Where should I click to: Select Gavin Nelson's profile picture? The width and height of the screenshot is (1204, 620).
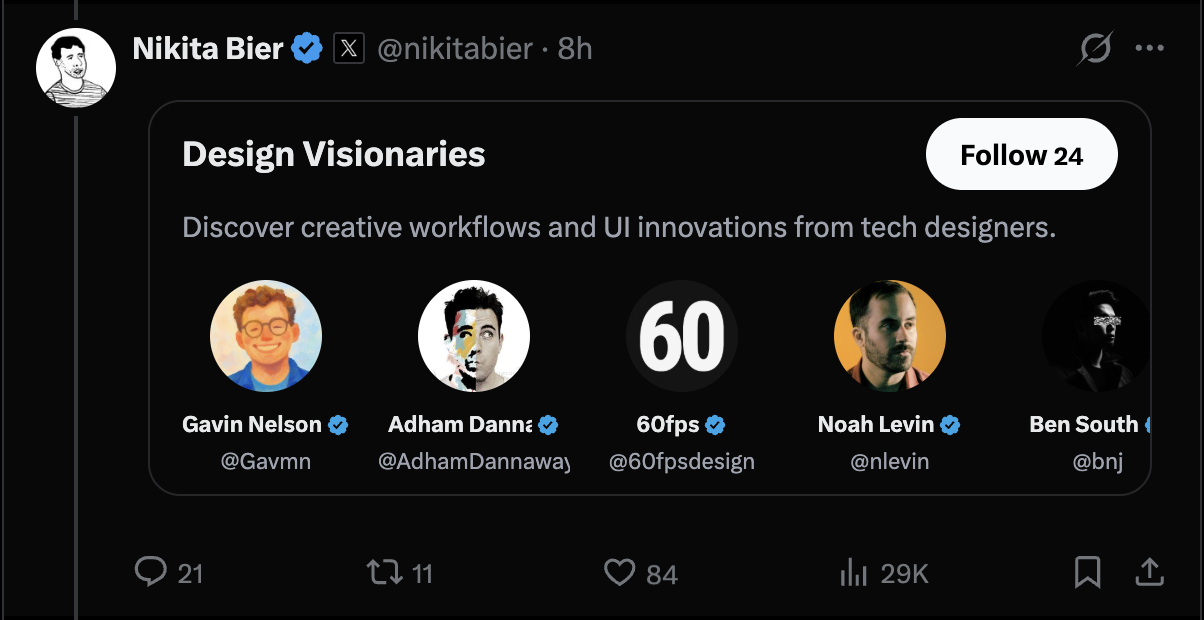coord(266,336)
